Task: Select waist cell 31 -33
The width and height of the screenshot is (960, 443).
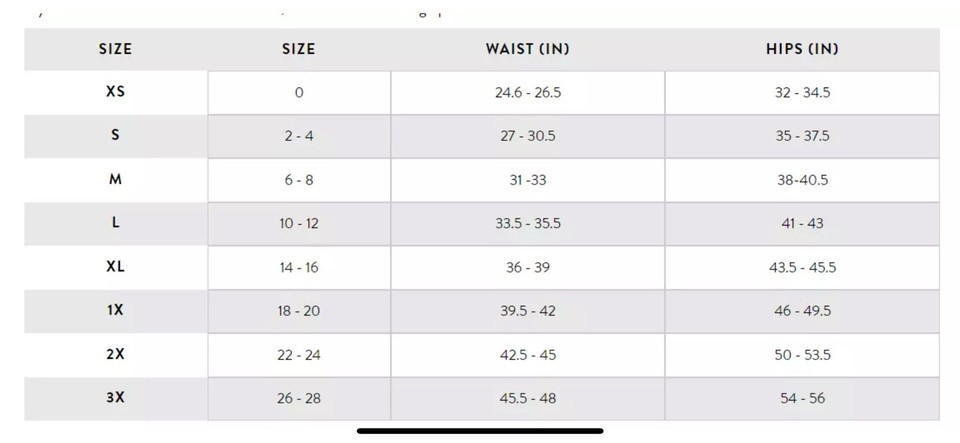Action: click(528, 181)
